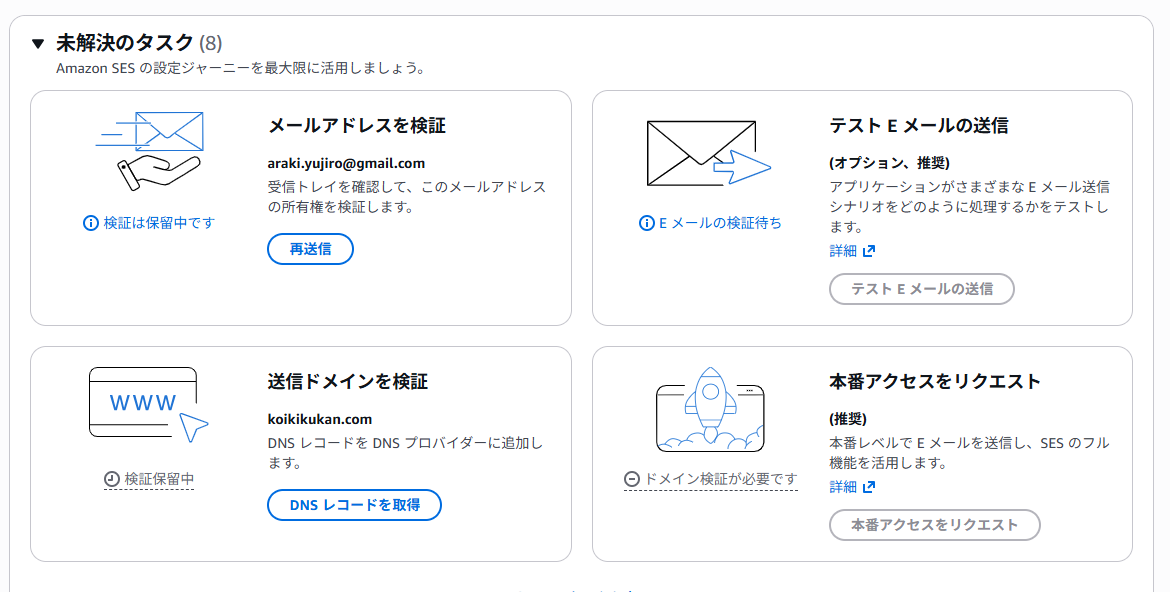Click minus-circle icon beside ドメイン検証が必要です
Screen dimensions: 1170x592
coord(632,480)
